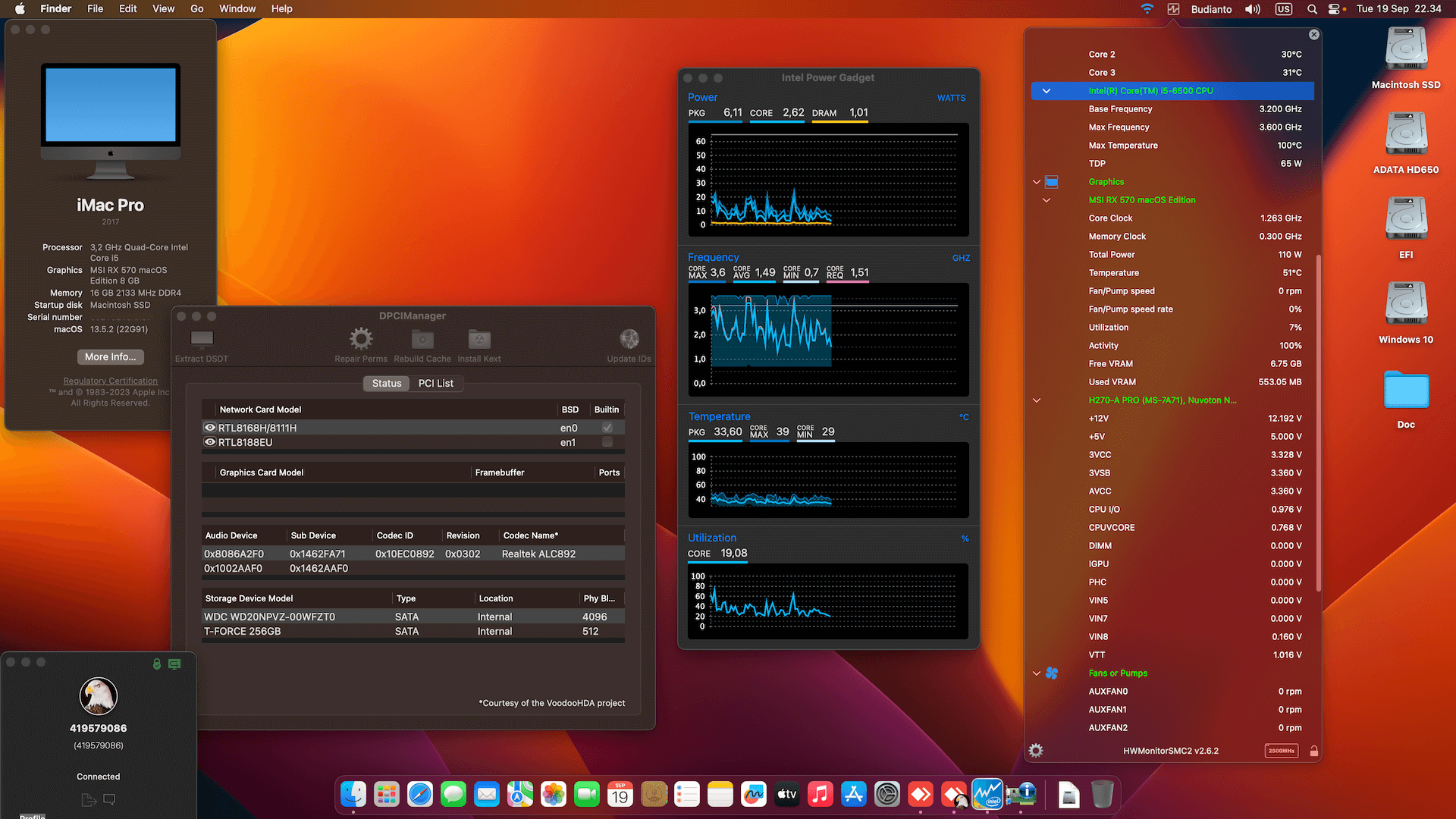This screenshot has height=819, width=1456.
Task: Open HWMonitorSMC2 preferences via the gear icon
Action: coord(1036,751)
